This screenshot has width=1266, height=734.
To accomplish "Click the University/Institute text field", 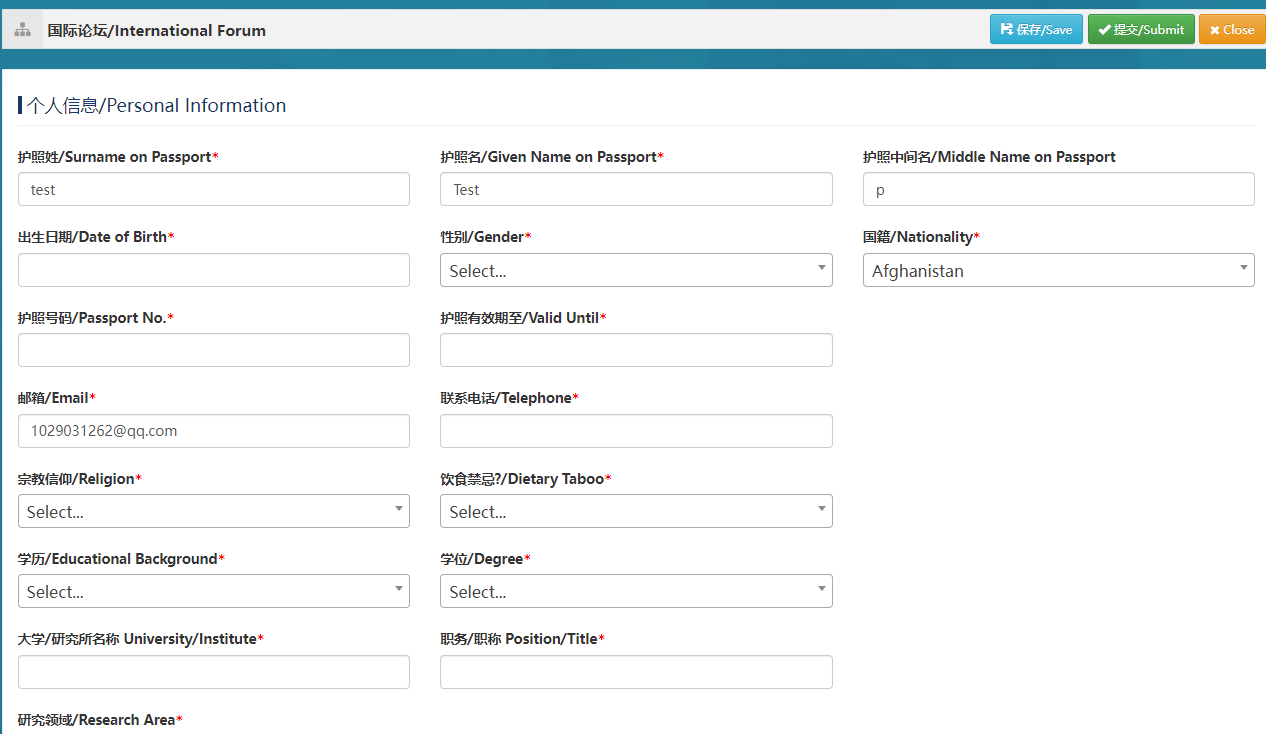I will tap(214, 672).
